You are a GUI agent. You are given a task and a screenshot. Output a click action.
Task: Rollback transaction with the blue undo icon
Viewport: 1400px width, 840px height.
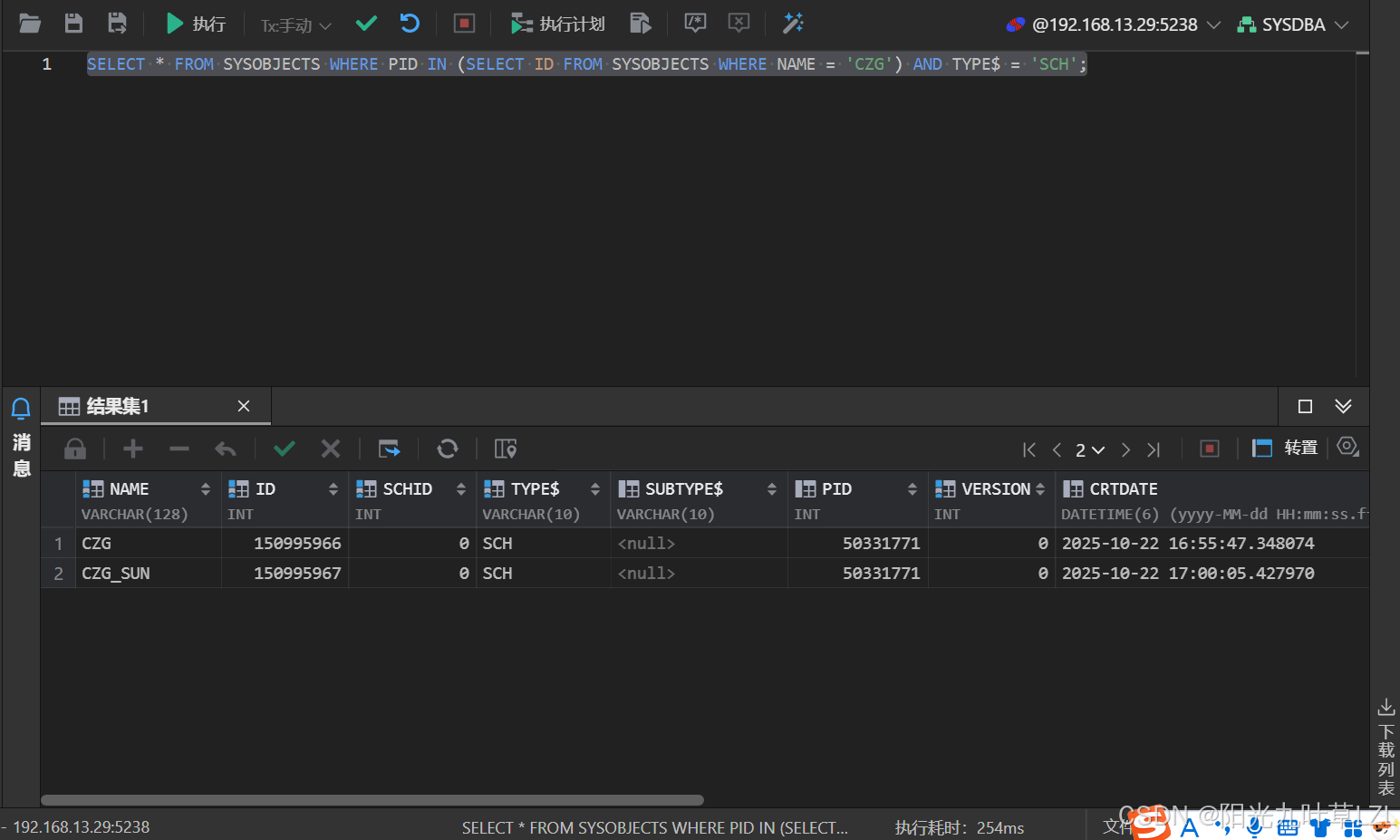click(x=410, y=24)
